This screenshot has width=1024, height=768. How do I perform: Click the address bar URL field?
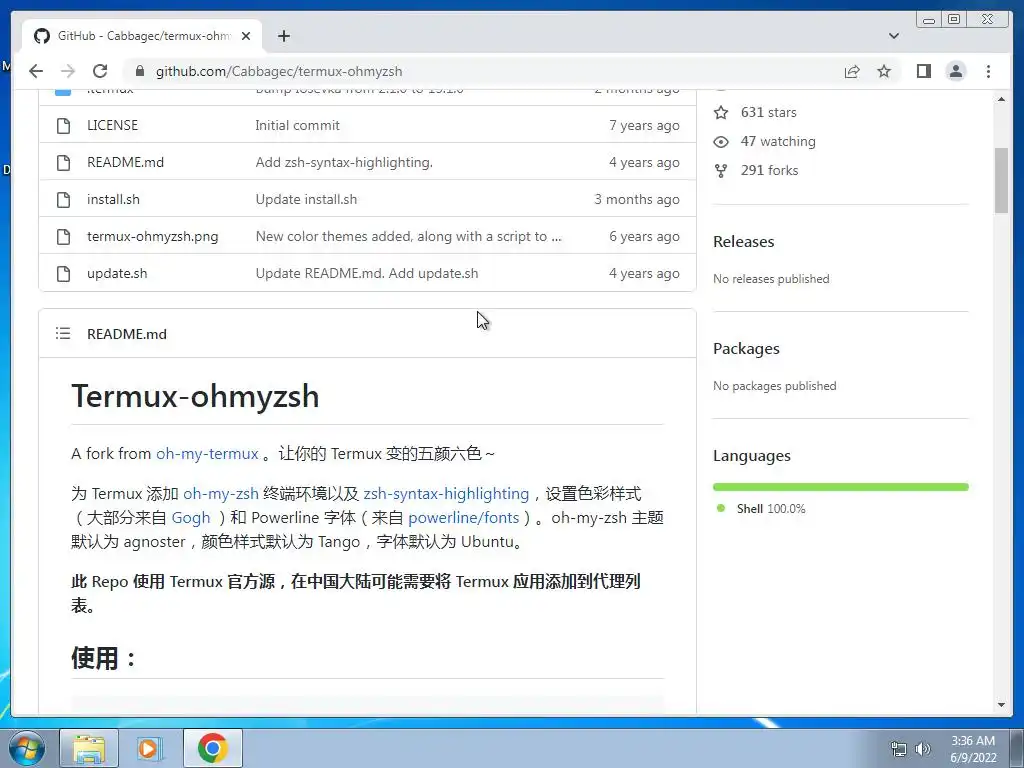click(483, 71)
